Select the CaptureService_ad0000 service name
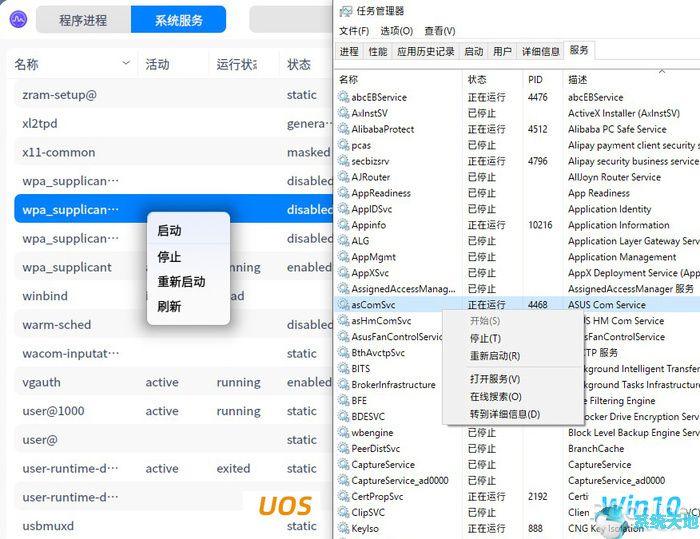700x539 pixels. click(400, 481)
